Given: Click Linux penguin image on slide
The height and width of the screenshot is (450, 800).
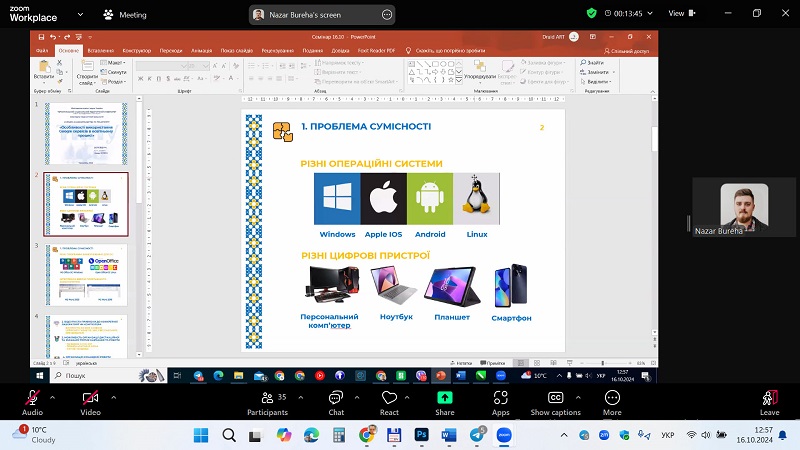Looking at the screenshot, I should [x=477, y=198].
